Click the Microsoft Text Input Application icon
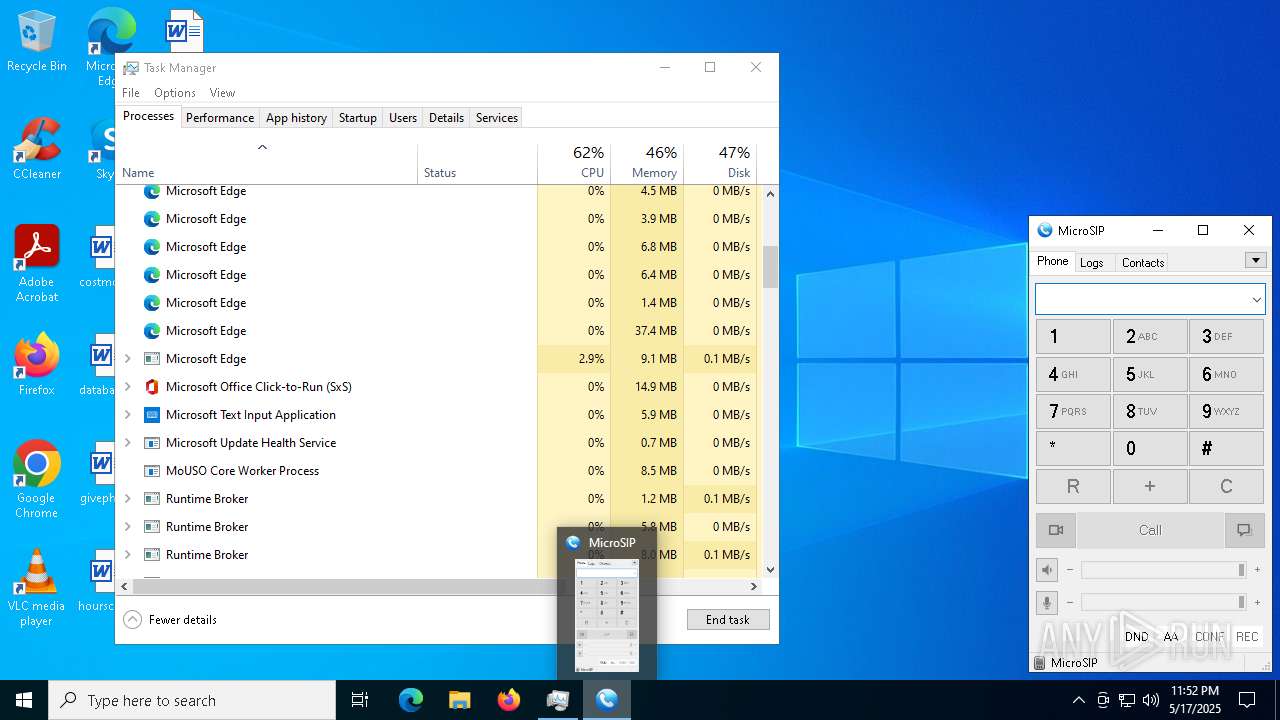 152,415
